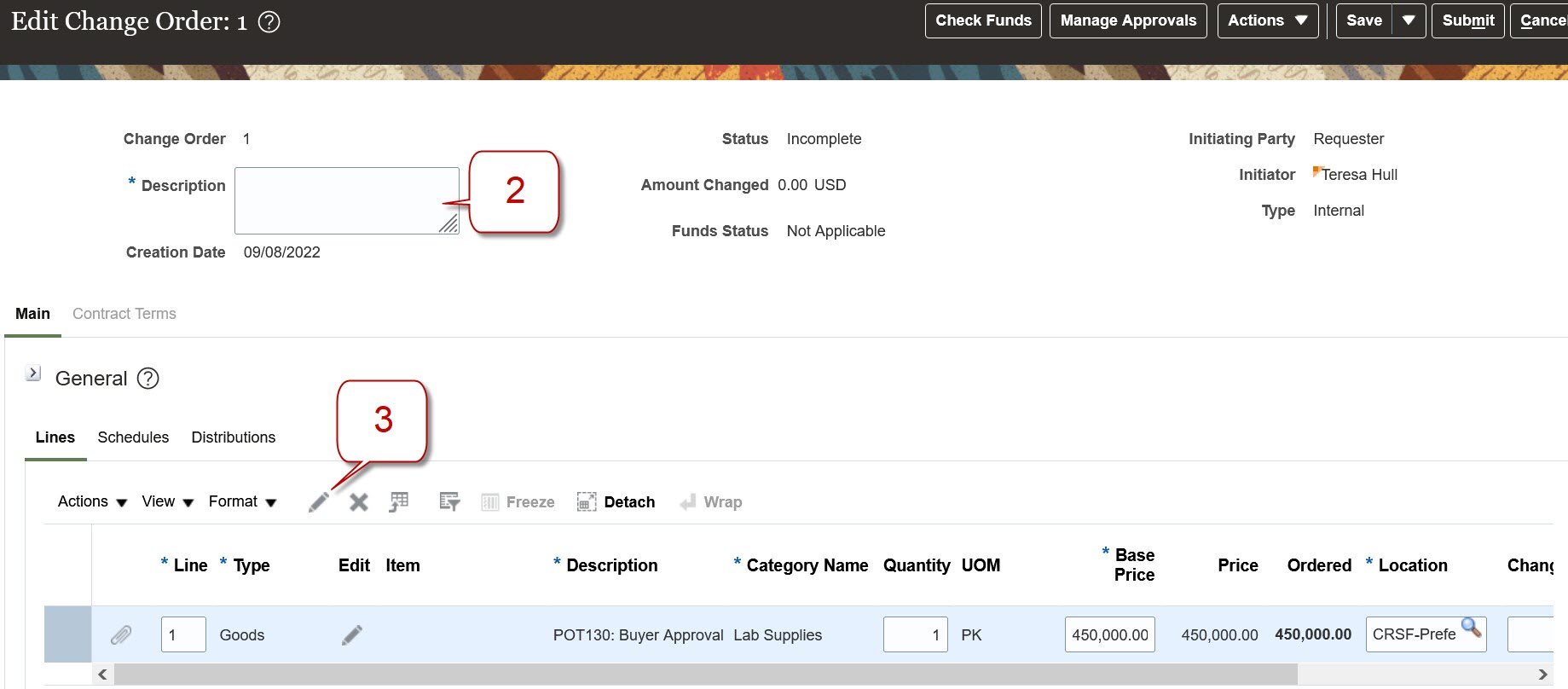Click the Quantity input field

916,634
